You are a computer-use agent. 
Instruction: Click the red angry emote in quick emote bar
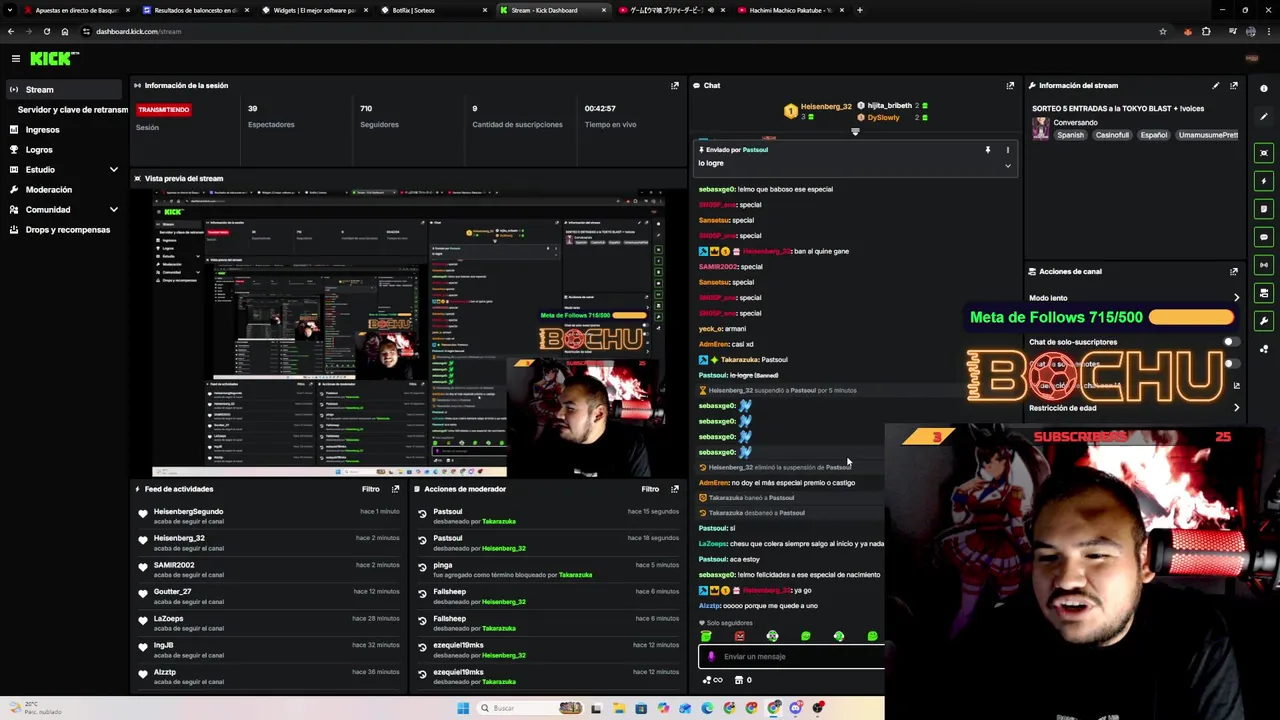pos(739,636)
